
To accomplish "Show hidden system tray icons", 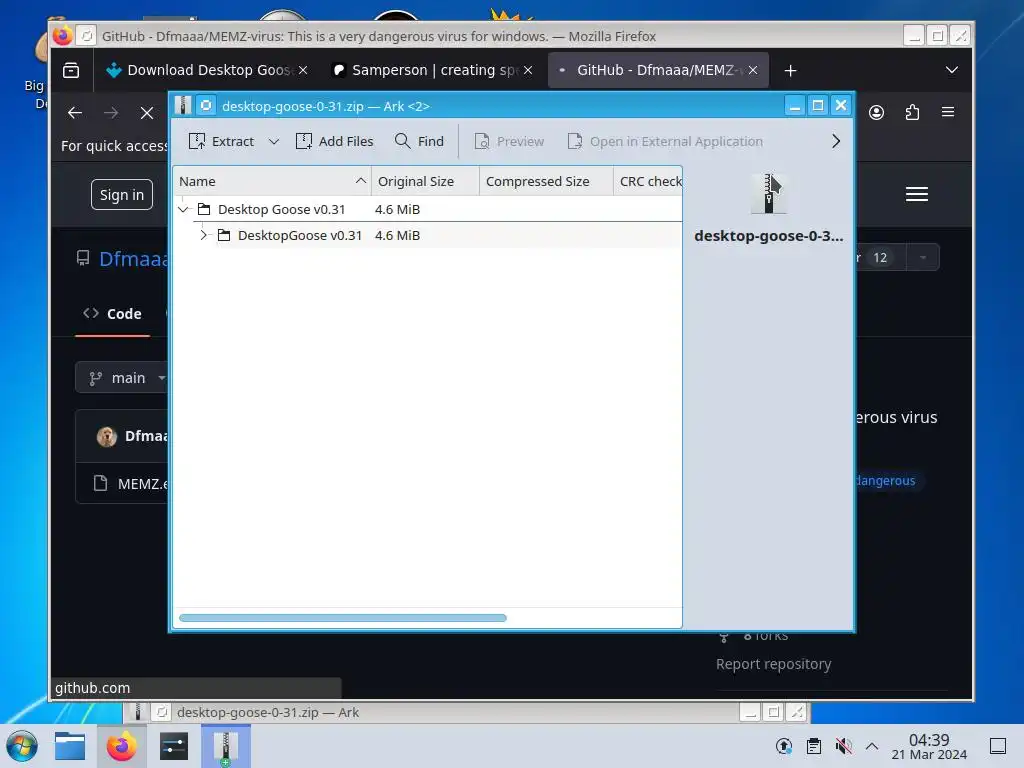I will 872,746.
